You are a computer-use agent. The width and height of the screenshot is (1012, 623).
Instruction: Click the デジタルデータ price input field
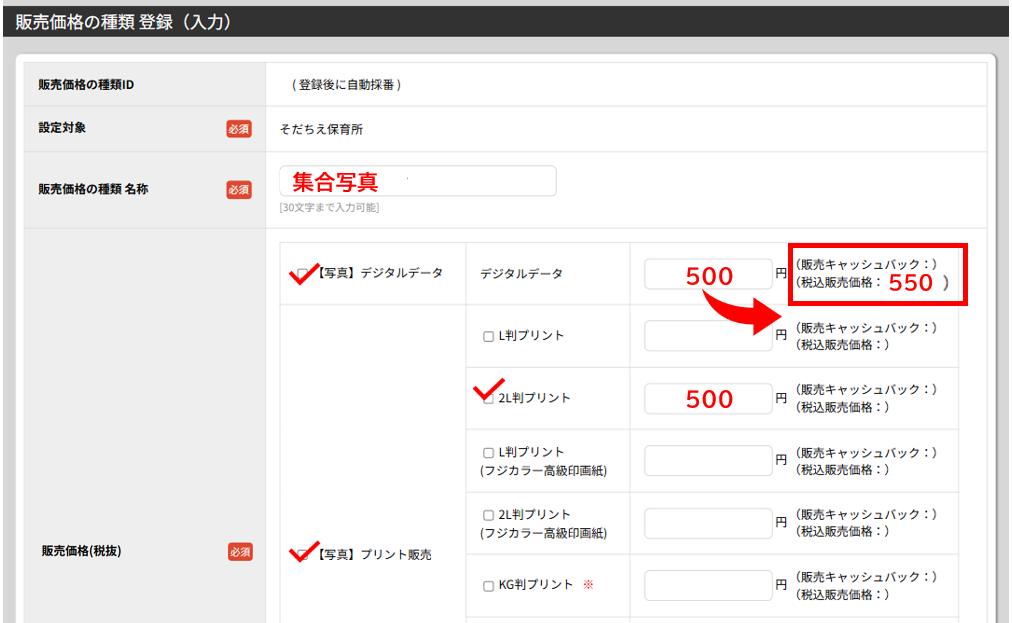pos(708,274)
